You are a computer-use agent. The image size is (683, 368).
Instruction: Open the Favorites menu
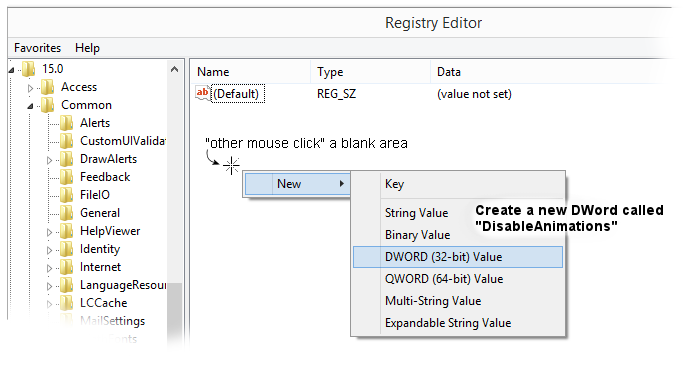(x=37, y=47)
